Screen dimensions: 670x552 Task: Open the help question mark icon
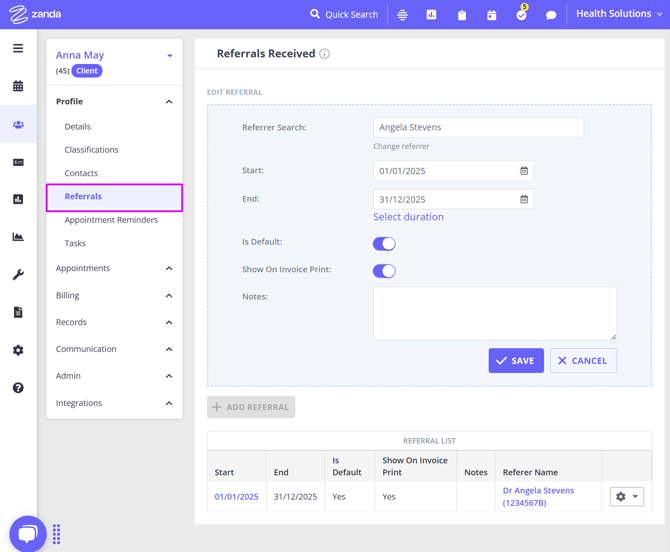[18, 388]
